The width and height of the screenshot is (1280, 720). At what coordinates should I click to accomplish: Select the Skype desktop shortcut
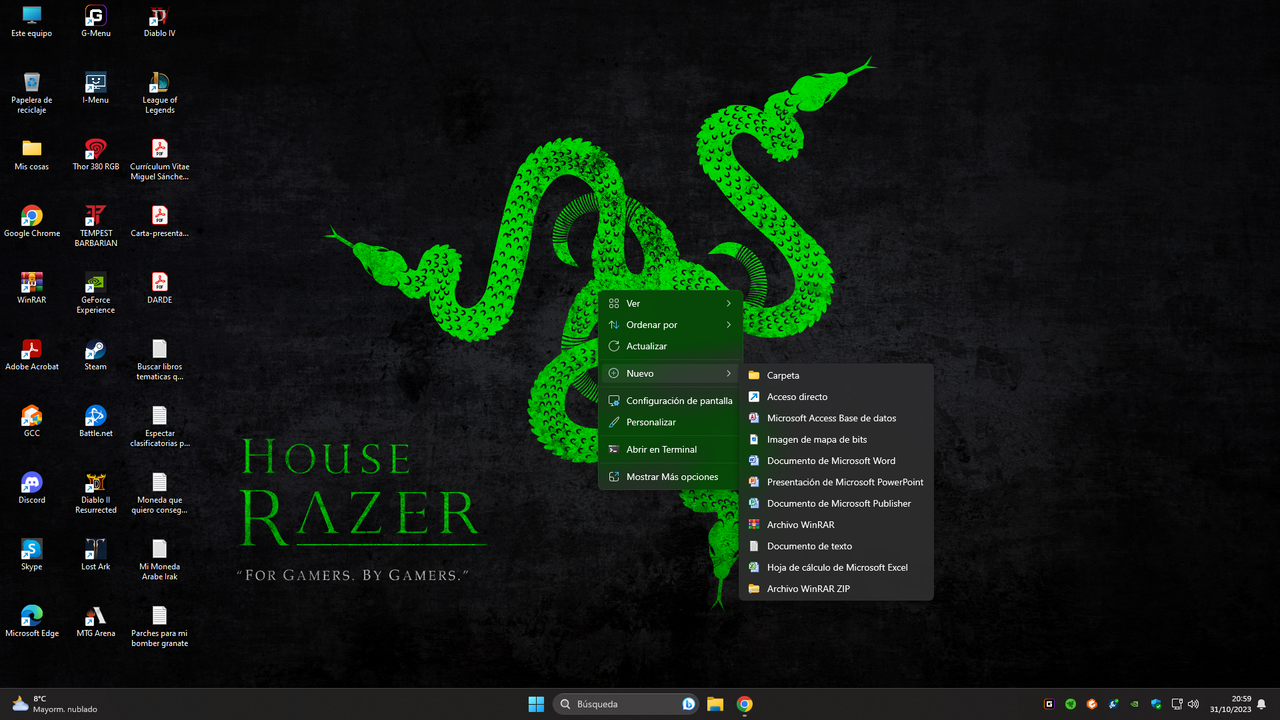(x=32, y=555)
